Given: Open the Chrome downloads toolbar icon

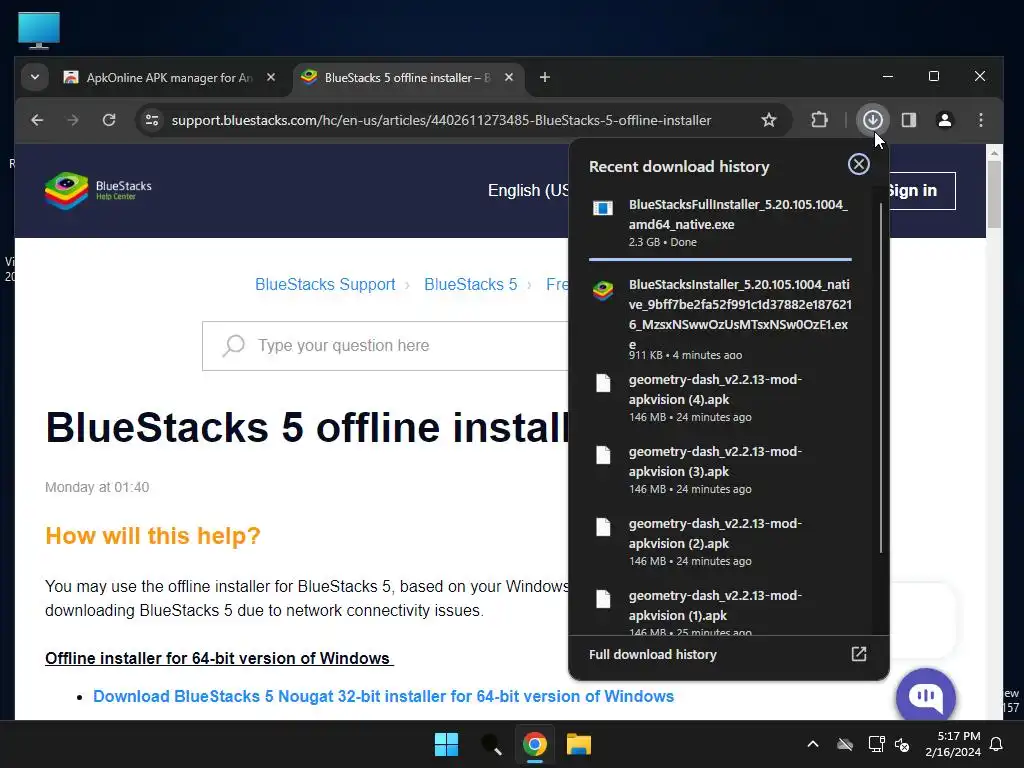Looking at the screenshot, I should [872, 120].
